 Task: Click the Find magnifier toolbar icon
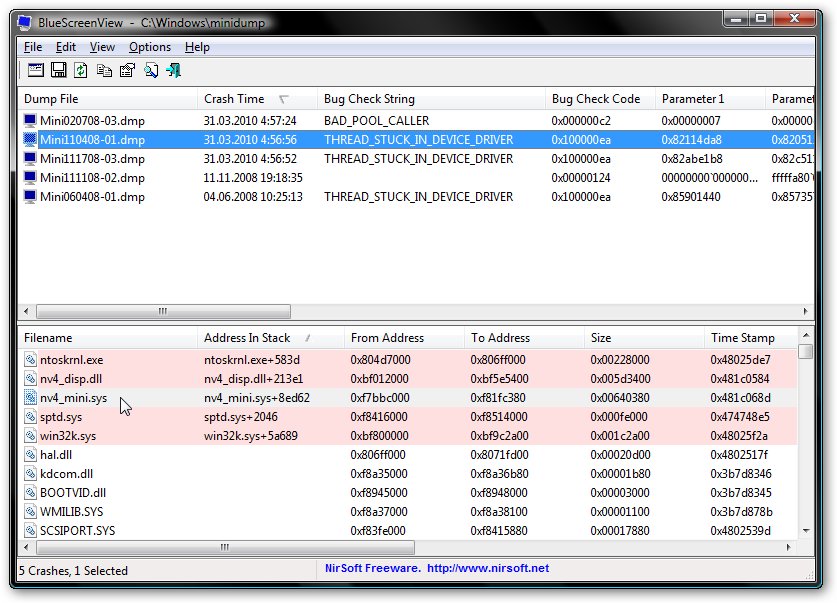(x=151, y=70)
